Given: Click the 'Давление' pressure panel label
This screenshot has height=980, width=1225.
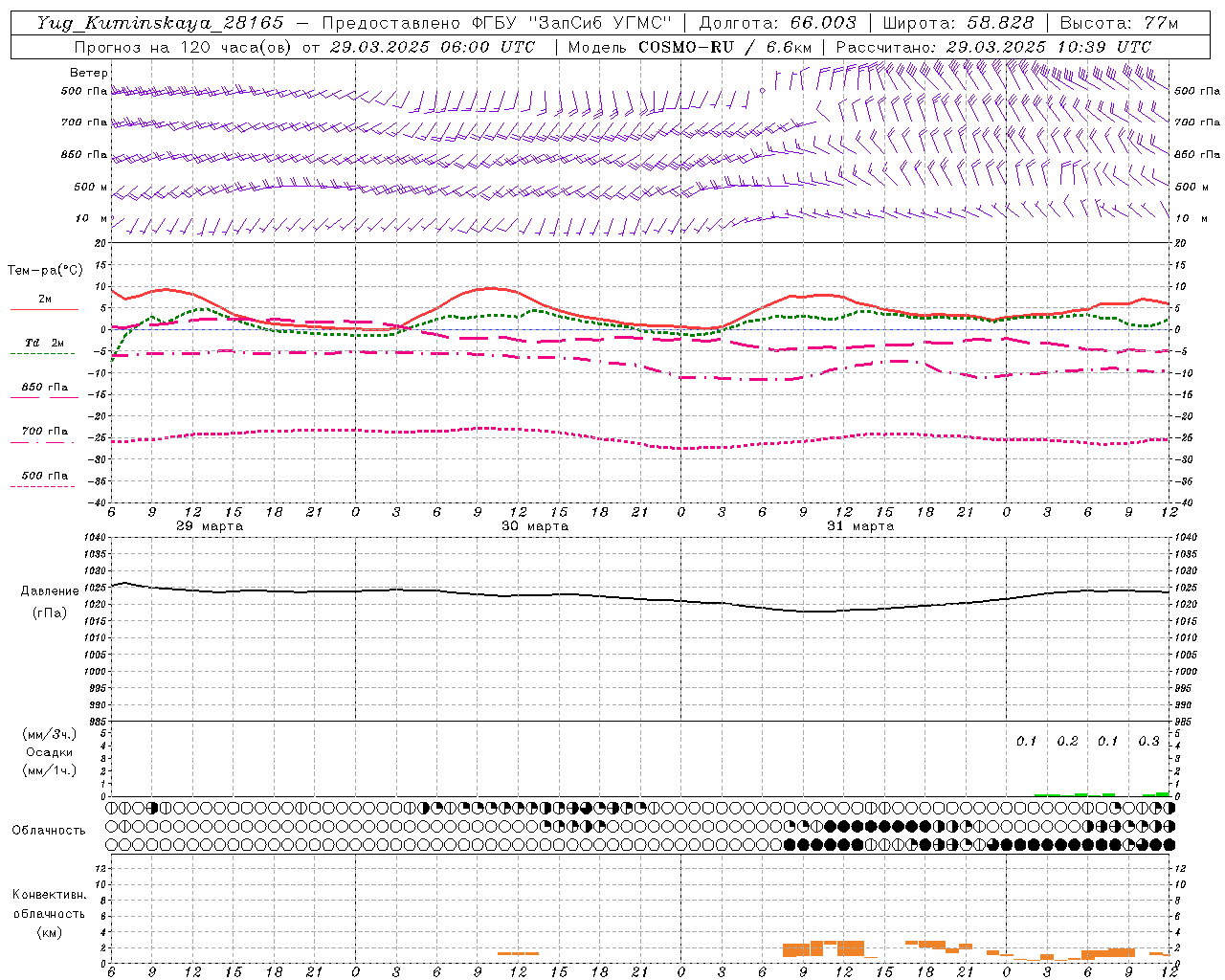Looking at the screenshot, I should (x=50, y=591).
